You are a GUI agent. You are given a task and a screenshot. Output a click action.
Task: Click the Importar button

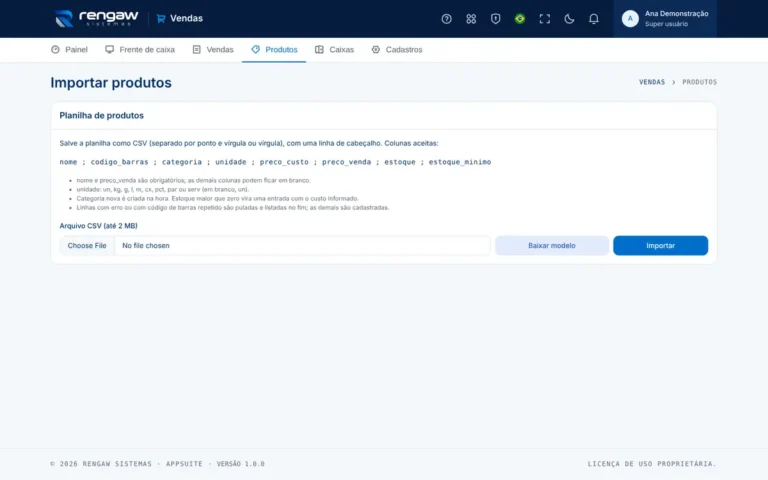click(x=660, y=245)
